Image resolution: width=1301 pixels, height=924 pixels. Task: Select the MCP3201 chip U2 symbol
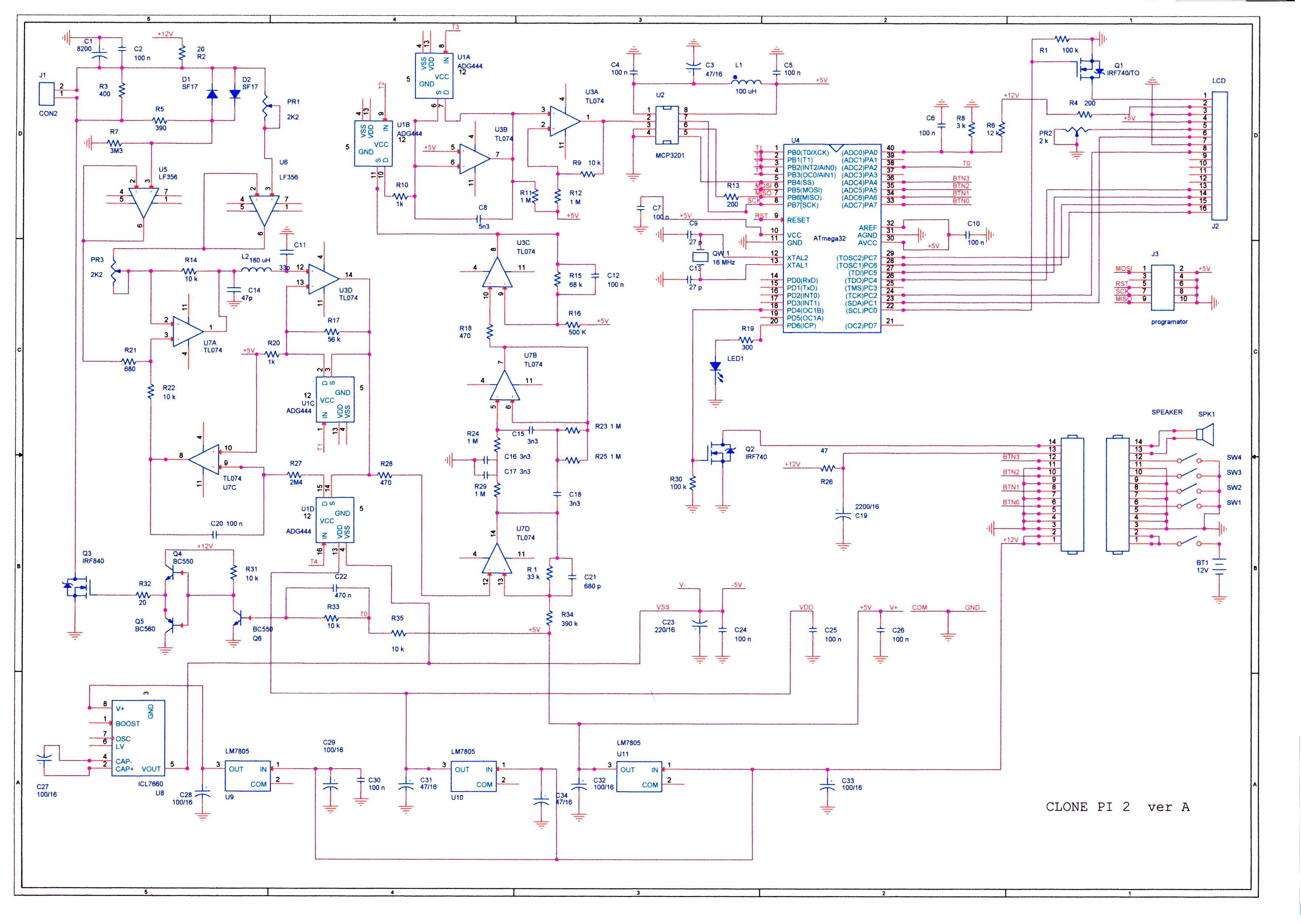(x=667, y=125)
